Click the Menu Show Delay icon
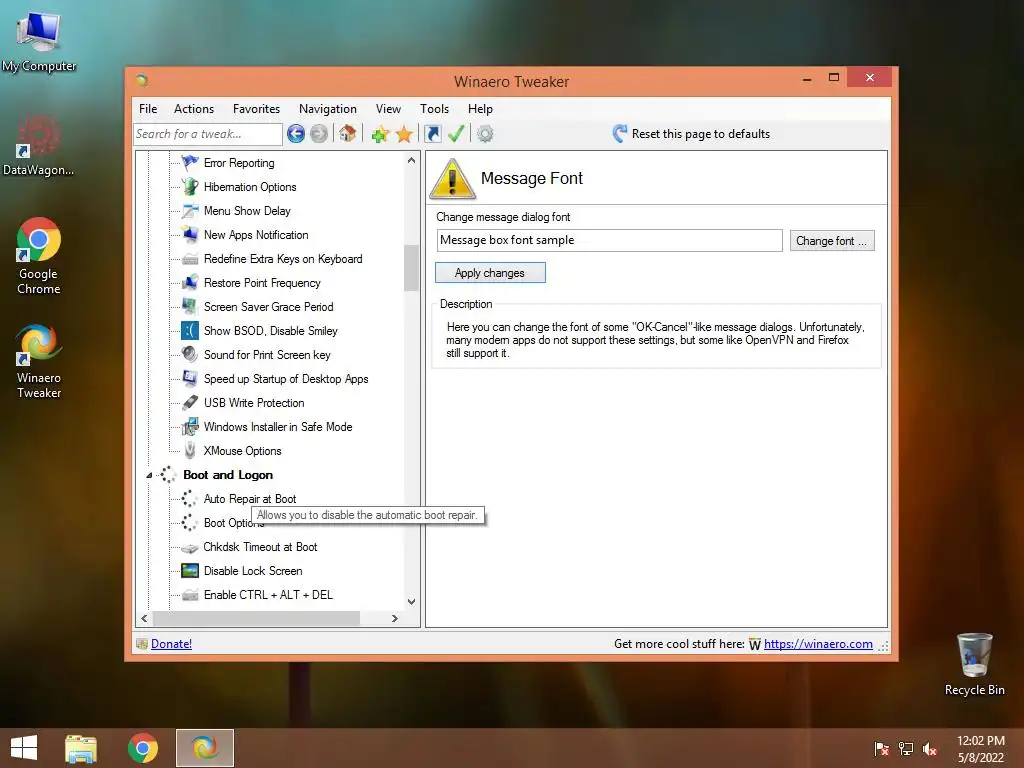 point(190,210)
